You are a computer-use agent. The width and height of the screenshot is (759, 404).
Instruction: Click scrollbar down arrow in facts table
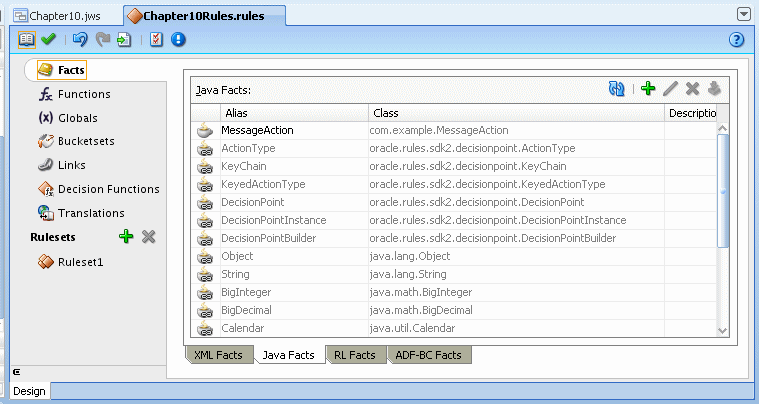coord(723,331)
